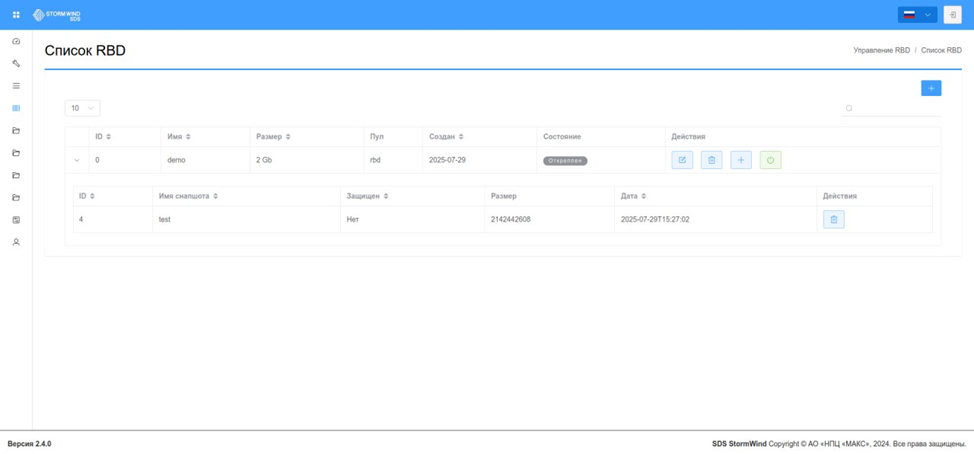
Task: Click the RBD ID cell showing 0
Action: tap(125, 160)
